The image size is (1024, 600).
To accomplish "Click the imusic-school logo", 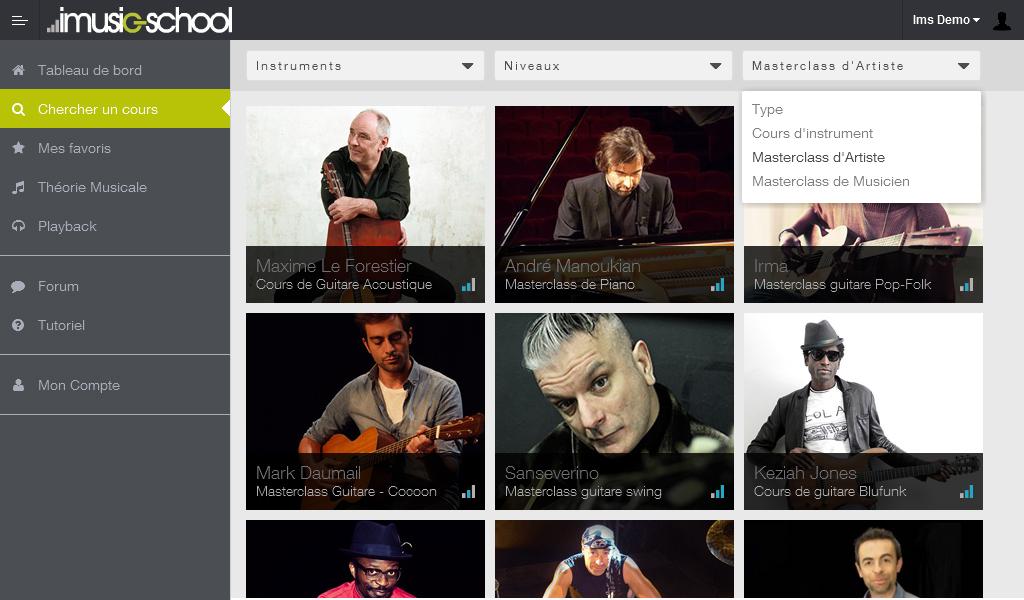I will pyautogui.click(x=140, y=20).
